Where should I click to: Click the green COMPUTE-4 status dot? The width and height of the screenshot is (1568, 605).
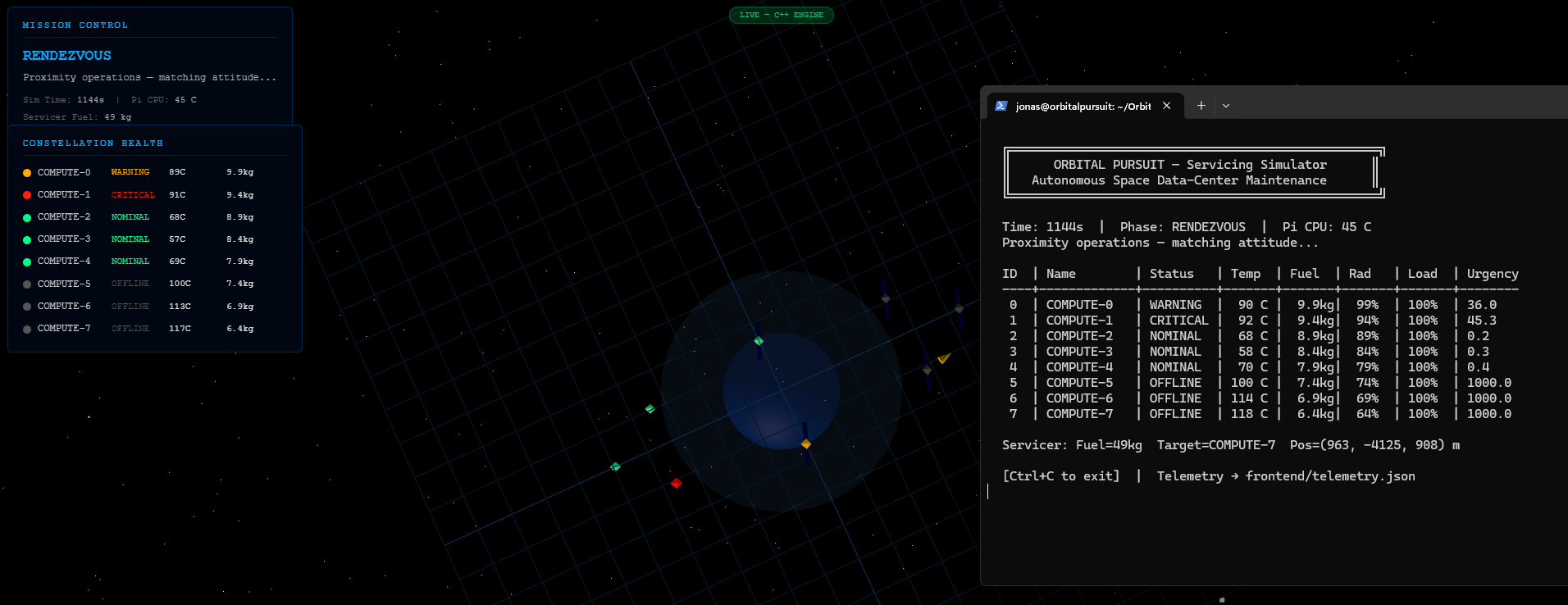(x=27, y=262)
